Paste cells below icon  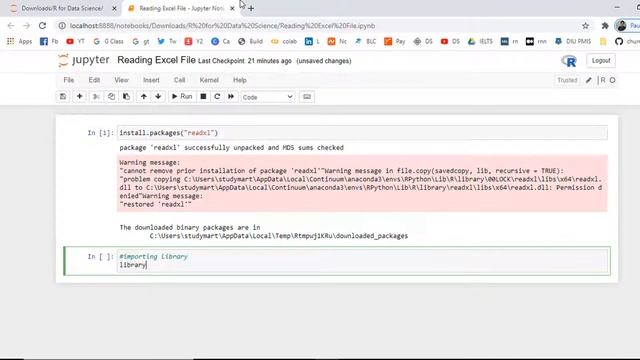(x=127, y=97)
